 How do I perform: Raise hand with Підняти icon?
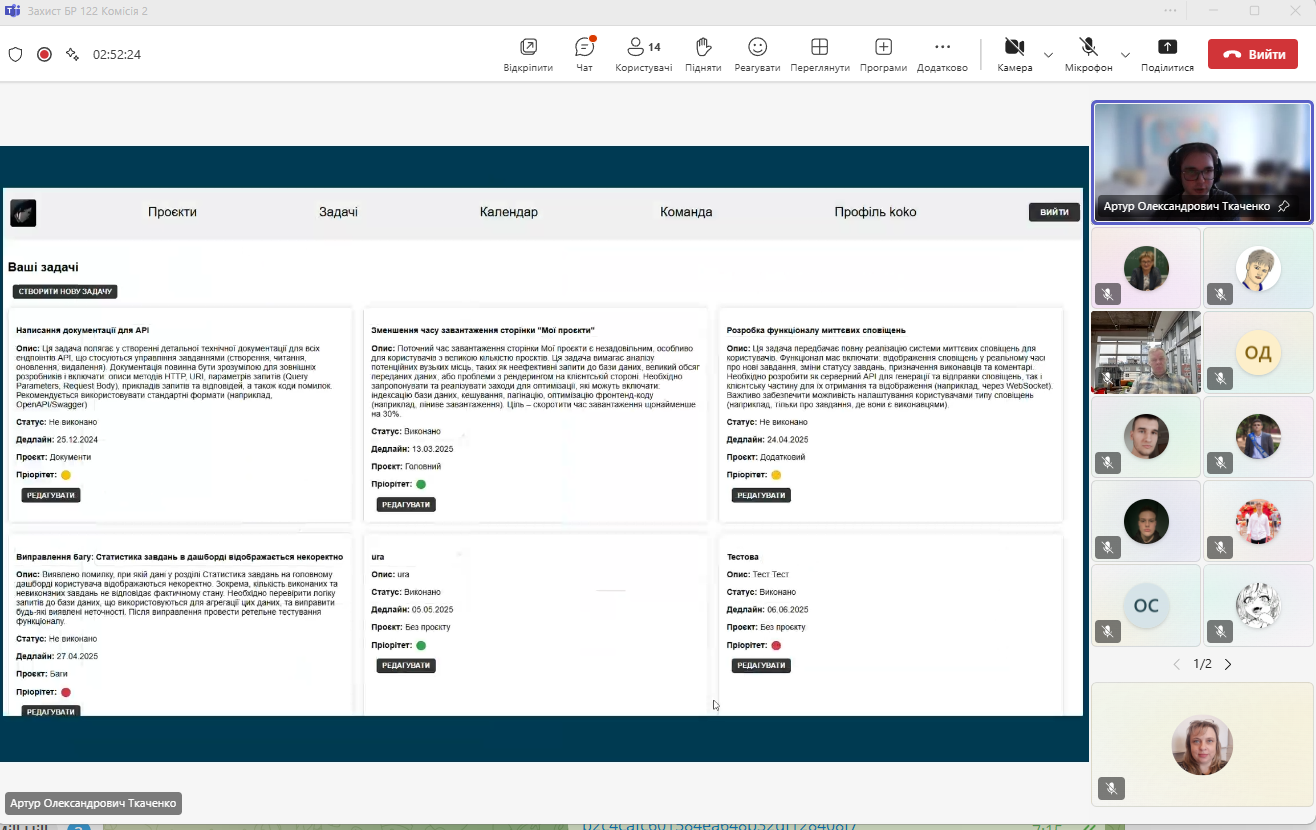tap(703, 54)
